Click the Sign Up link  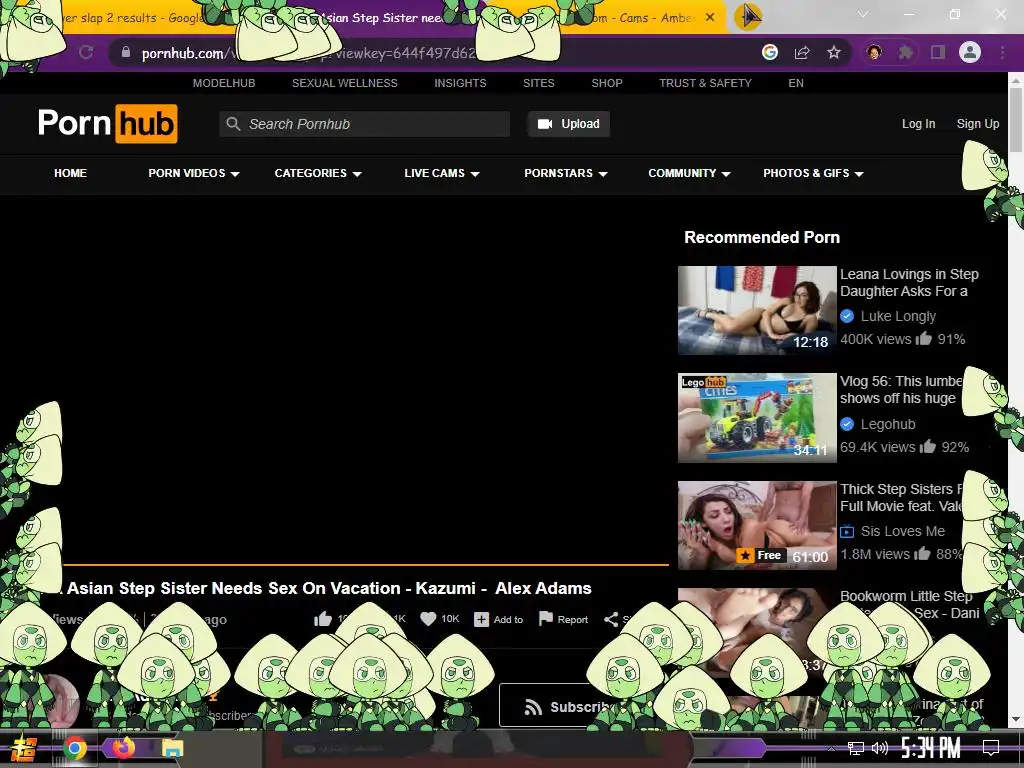click(978, 123)
